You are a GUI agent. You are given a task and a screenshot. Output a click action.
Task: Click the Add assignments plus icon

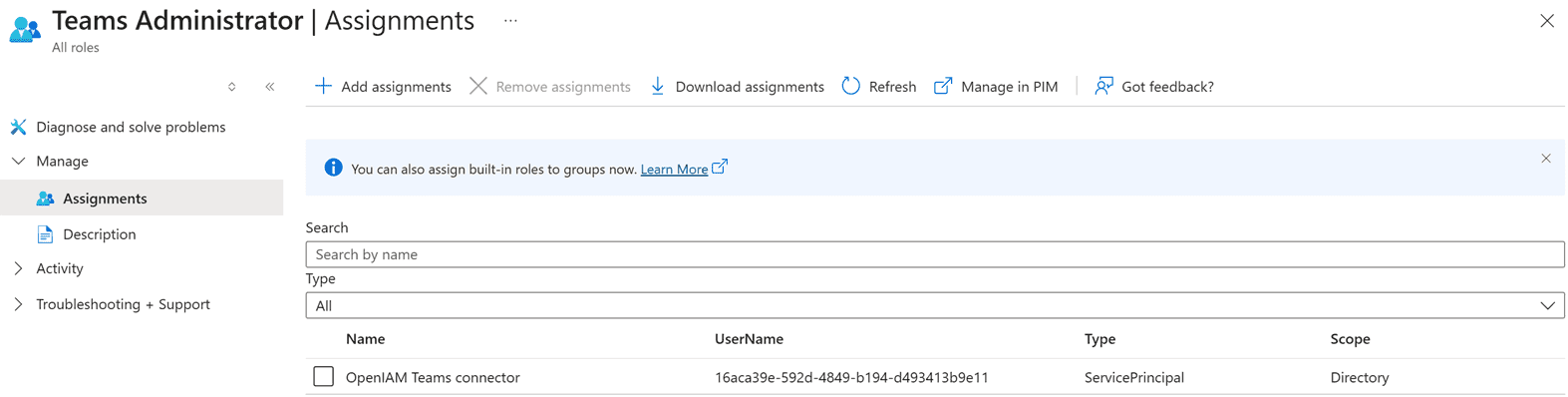click(x=323, y=87)
